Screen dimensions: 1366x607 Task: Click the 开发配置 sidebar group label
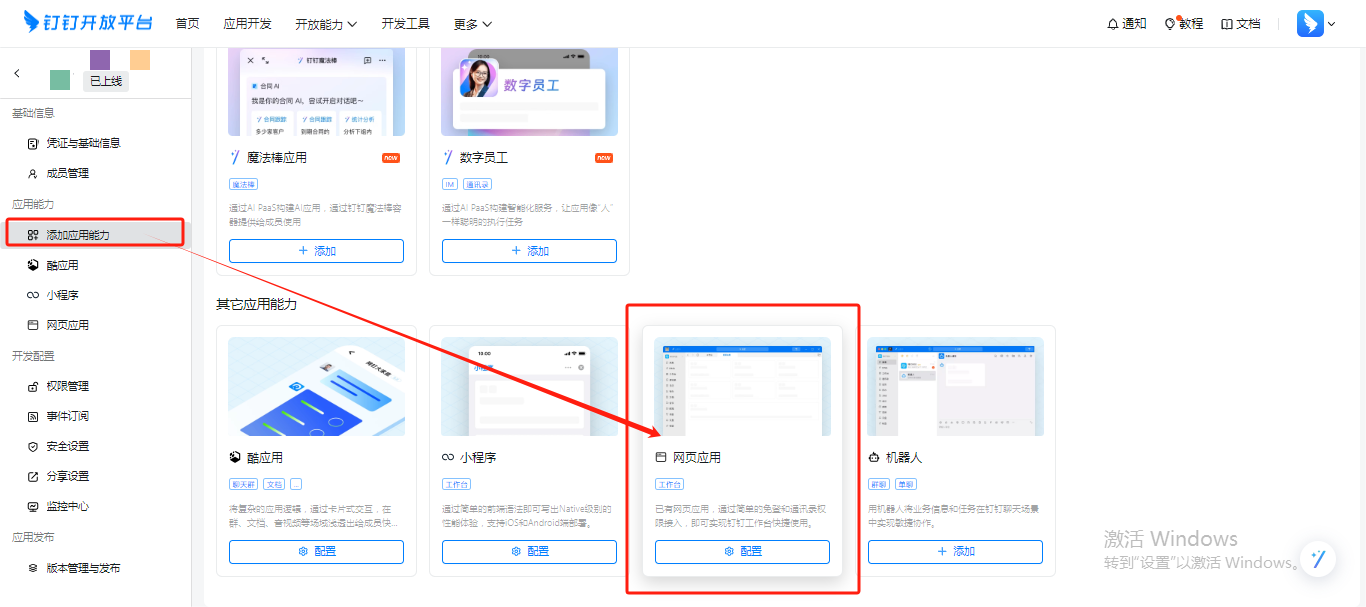(33, 356)
